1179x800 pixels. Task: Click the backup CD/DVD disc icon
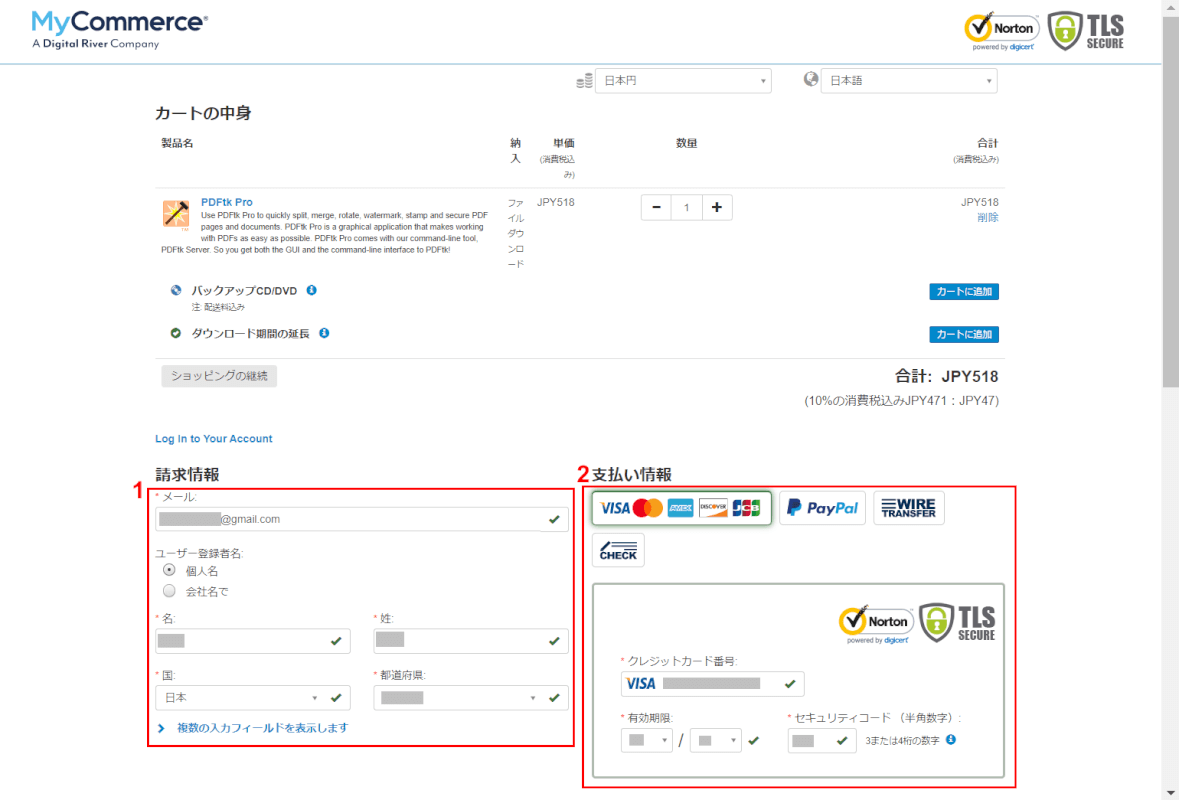click(176, 290)
